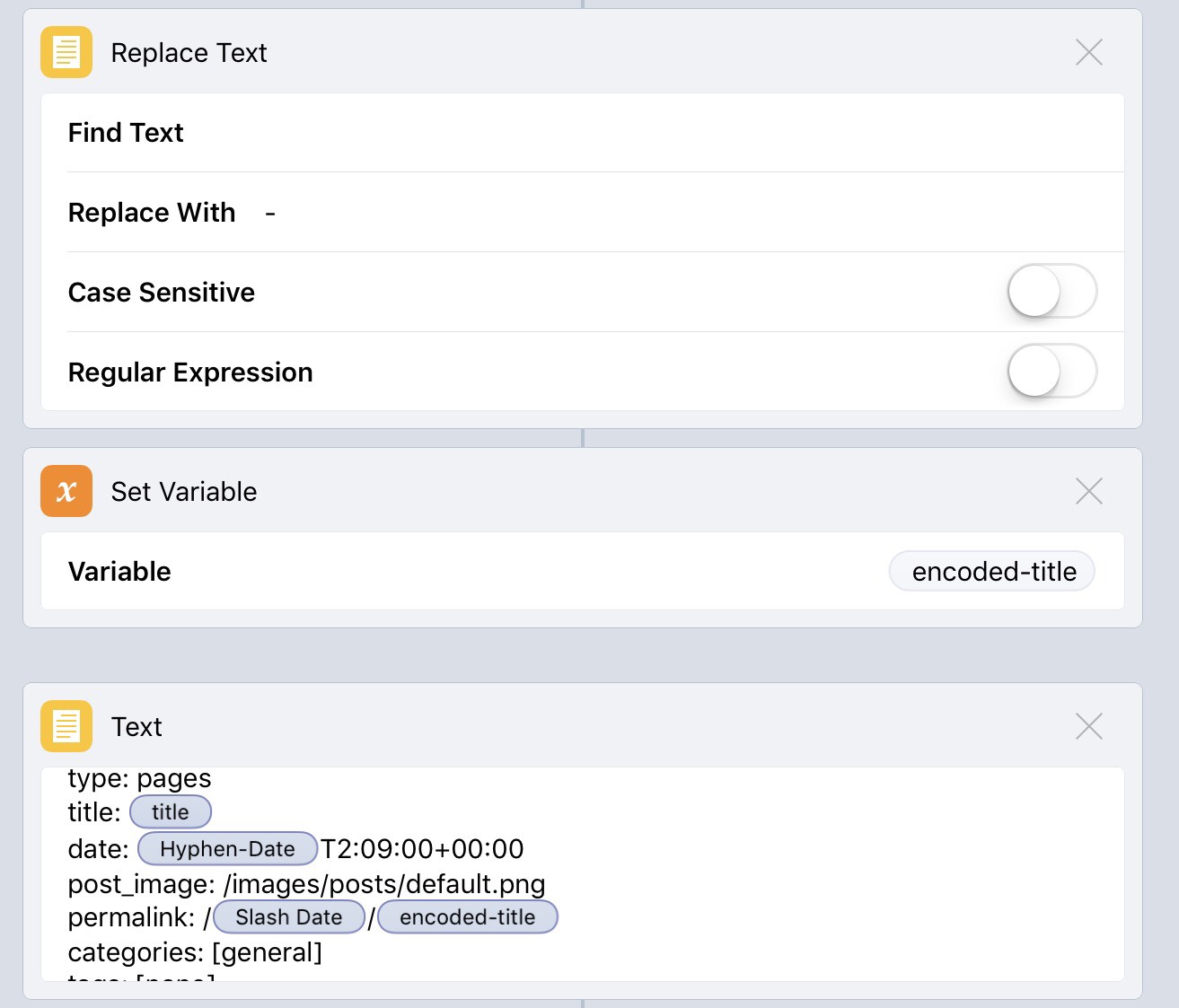Remove the Text action
The image size is (1179, 1008).
pyautogui.click(x=1088, y=726)
